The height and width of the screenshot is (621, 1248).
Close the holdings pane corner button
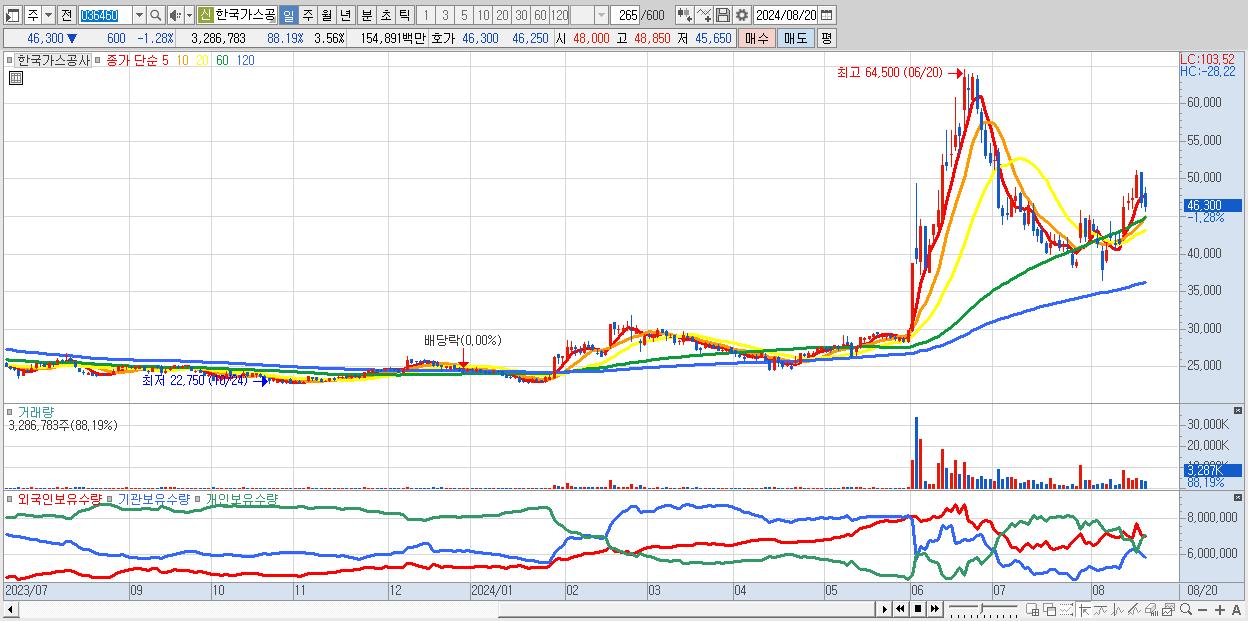tap(1239, 497)
